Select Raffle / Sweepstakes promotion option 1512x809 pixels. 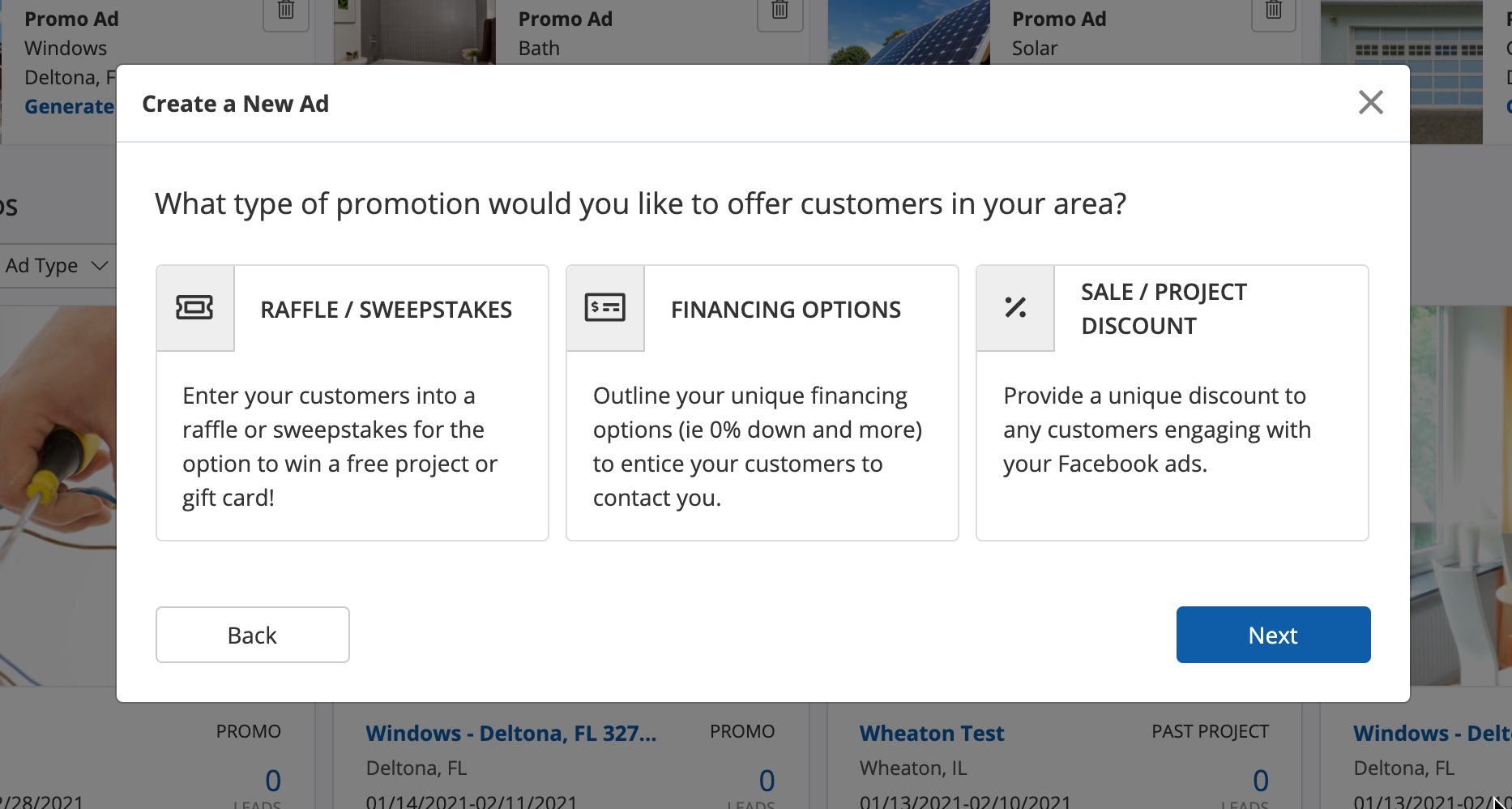tap(386, 310)
